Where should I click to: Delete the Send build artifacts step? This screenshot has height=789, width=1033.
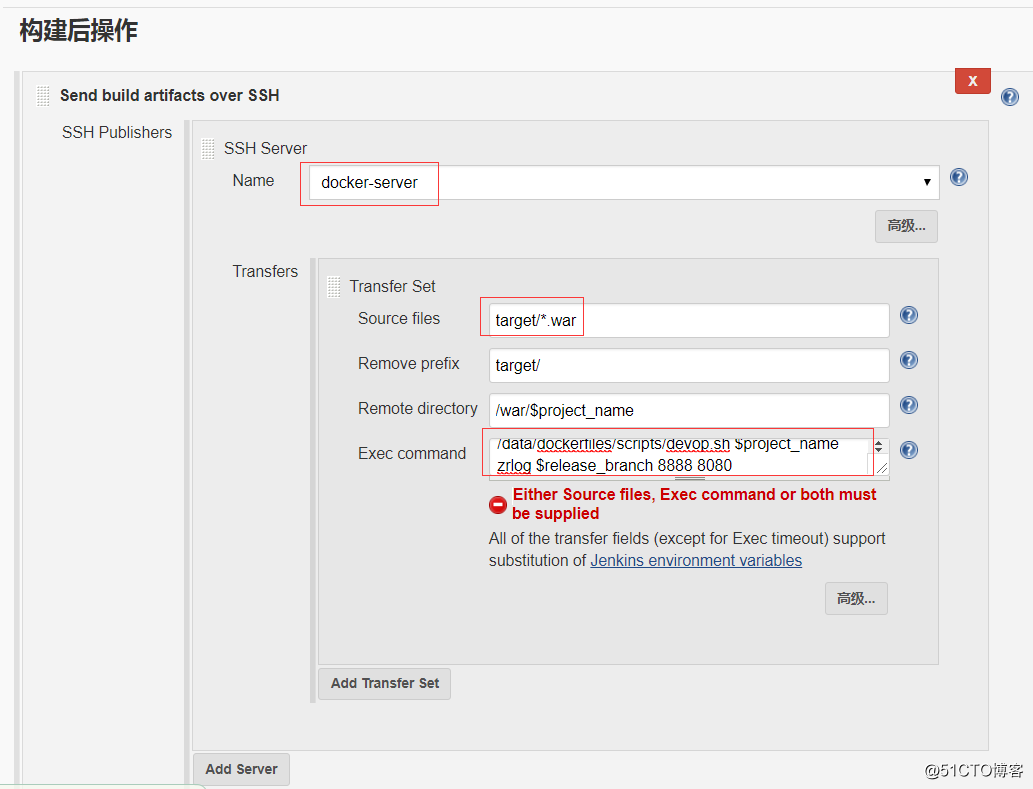pyautogui.click(x=972, y=81)
